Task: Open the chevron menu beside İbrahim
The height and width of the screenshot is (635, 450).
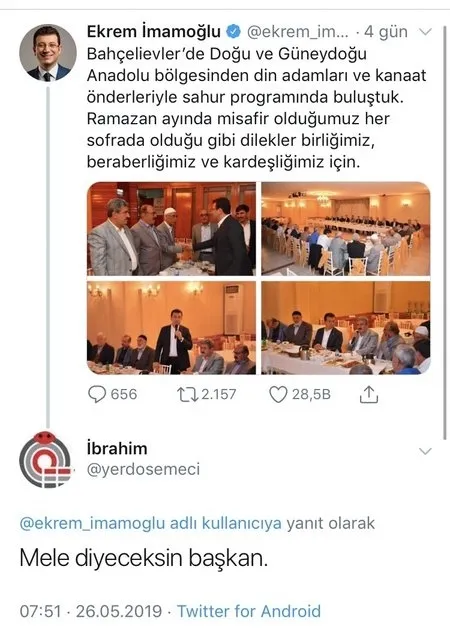Action: point(425,451)
